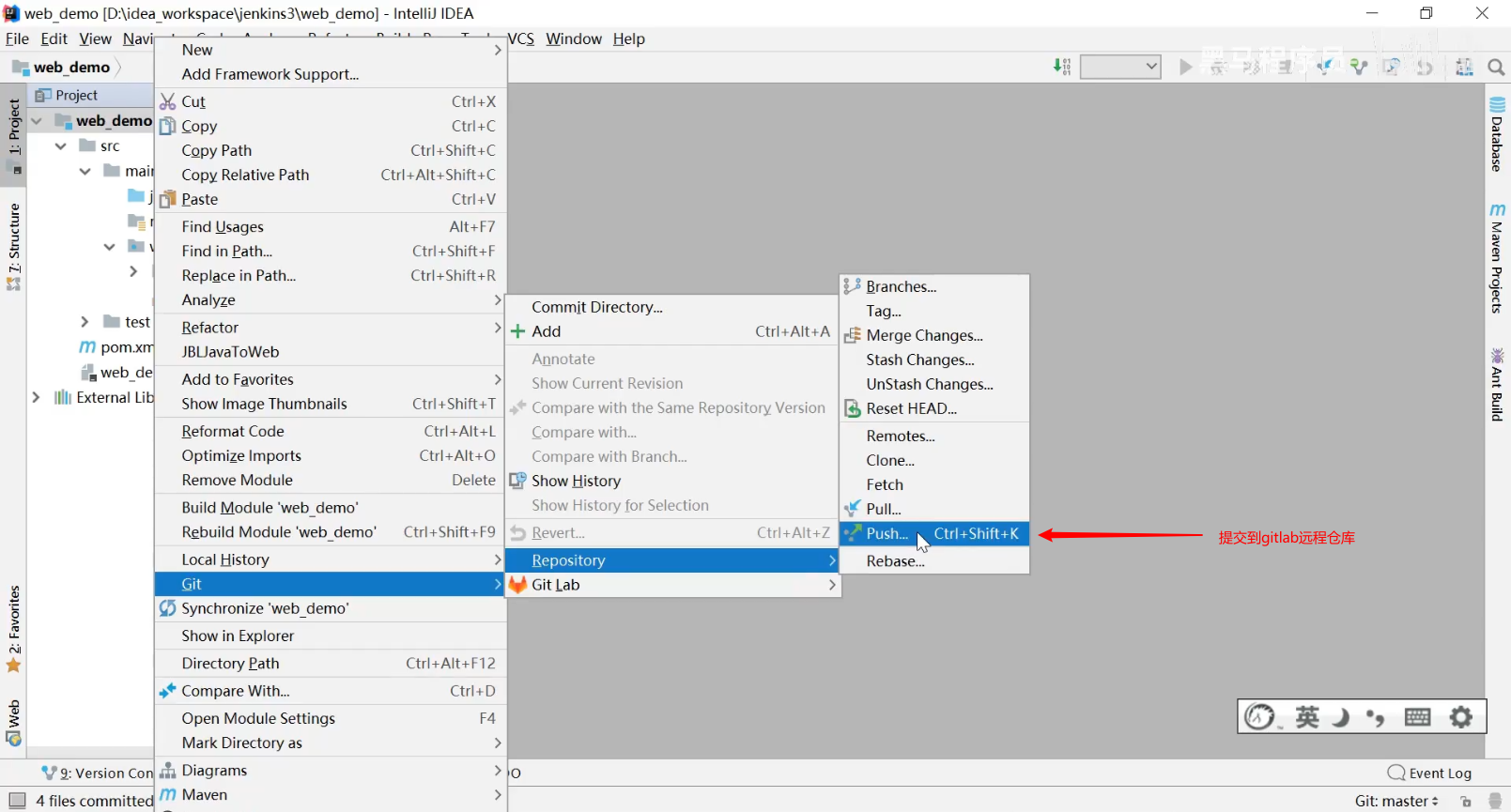The height and width of the screenshot is (812, 1511).
Task: Expand External Libraries tree node
Action: [37, 397]
